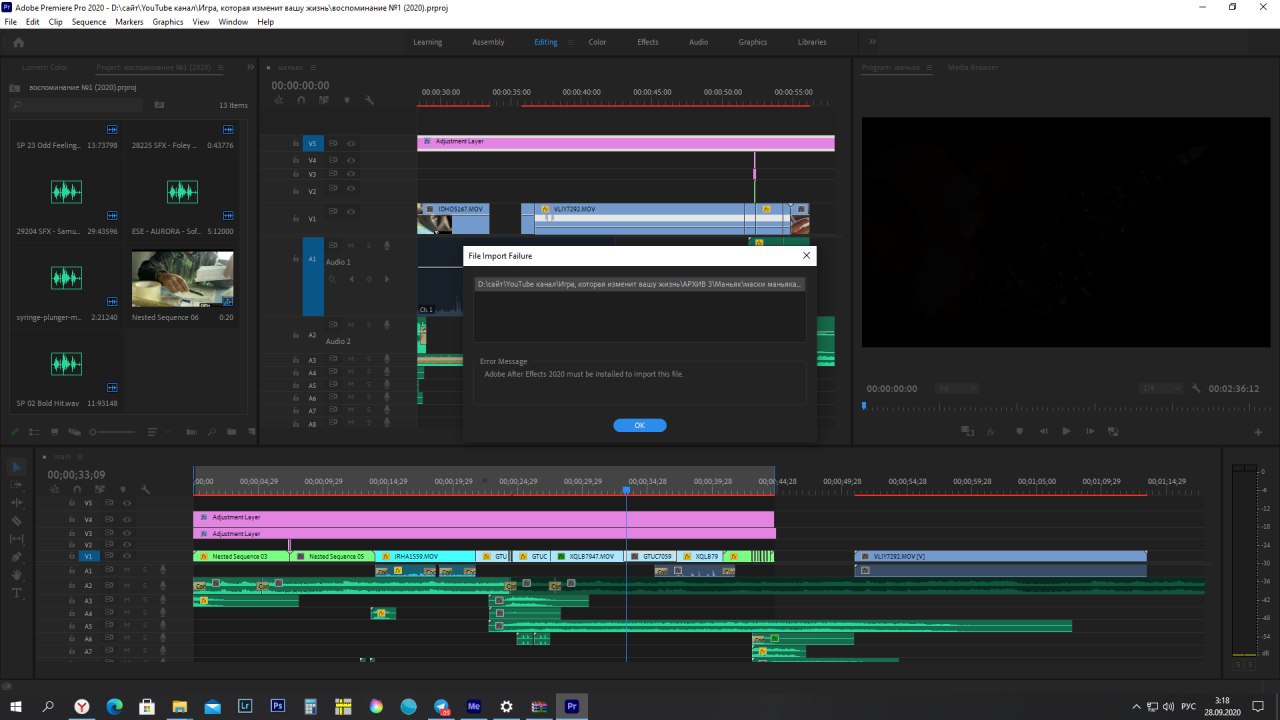Click Windows Start button
Viewport: 1280px width, 720px height.
(16, 706)
